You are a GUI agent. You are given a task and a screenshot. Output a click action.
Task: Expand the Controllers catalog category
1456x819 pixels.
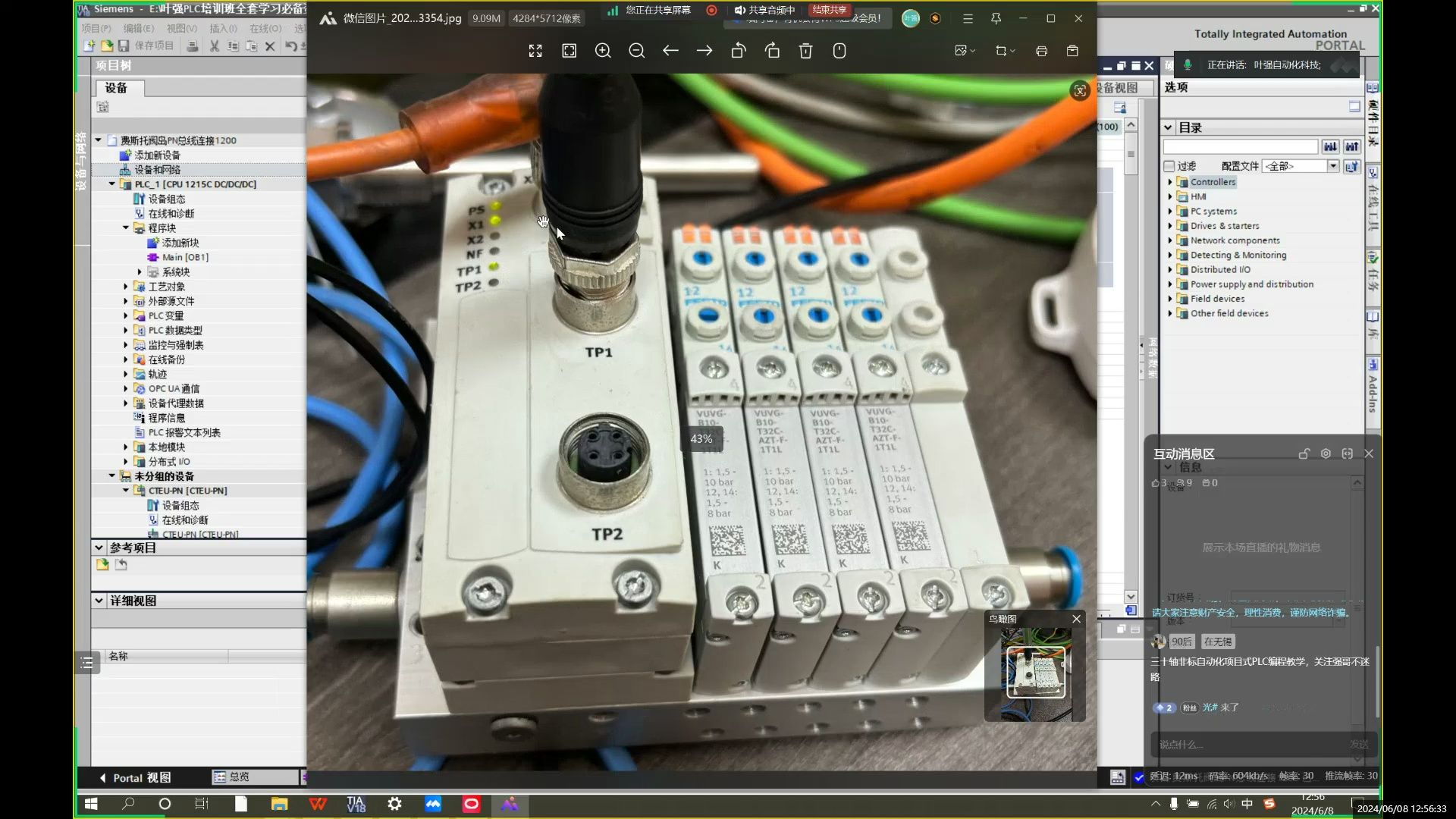pyautogui.click(x=1171, y=182)
